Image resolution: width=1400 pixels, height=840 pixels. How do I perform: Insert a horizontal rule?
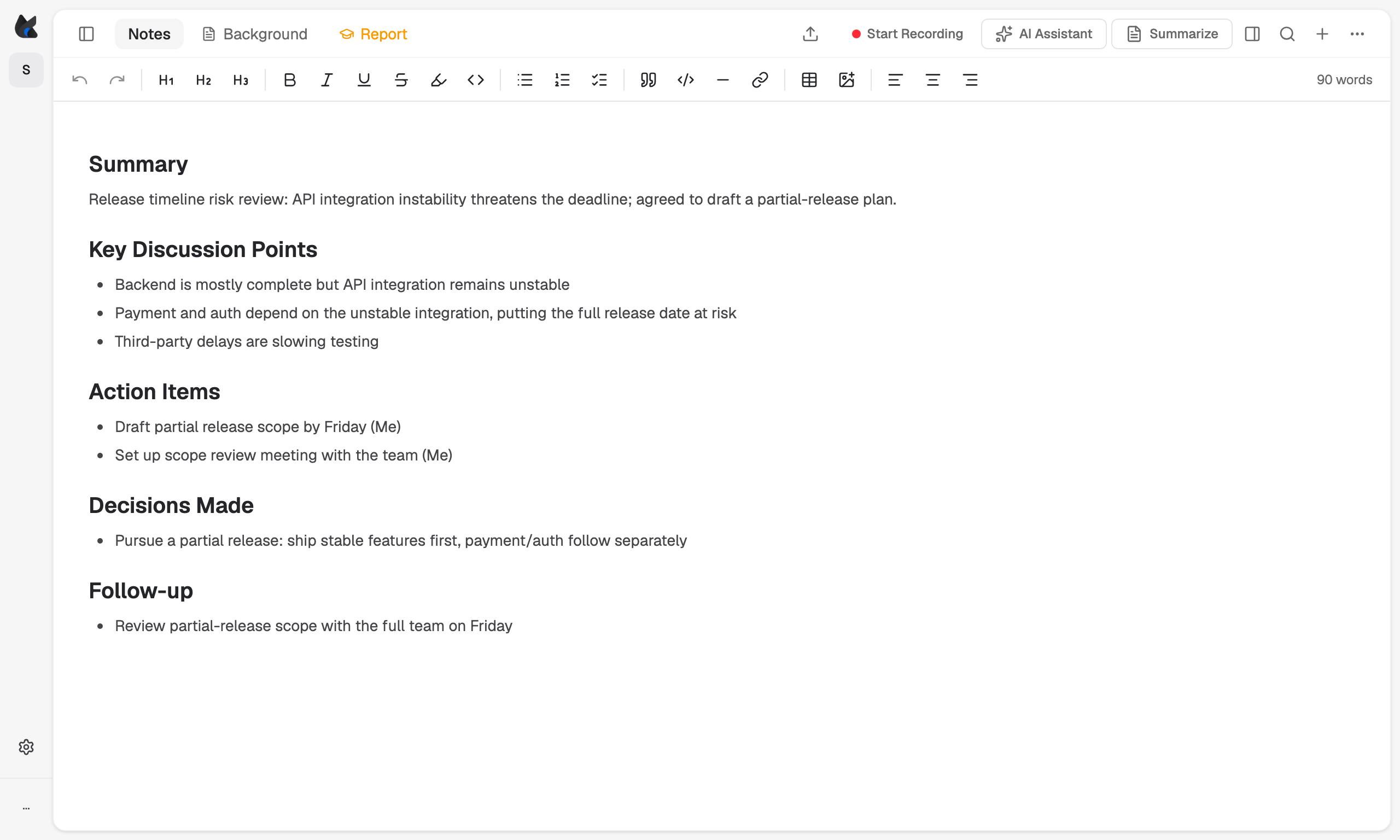click(x=722, y=80)
